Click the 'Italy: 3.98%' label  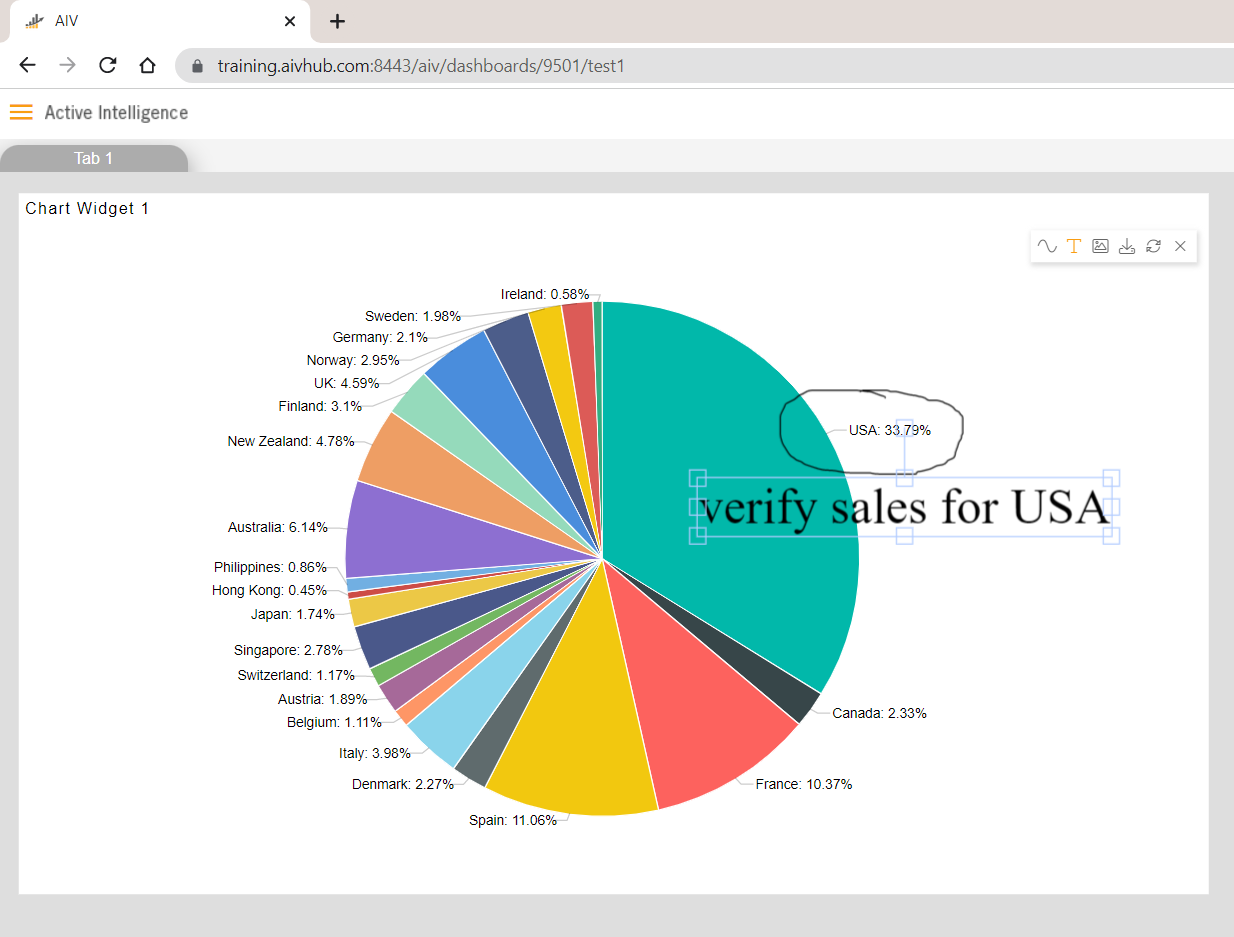pos(375,753)
